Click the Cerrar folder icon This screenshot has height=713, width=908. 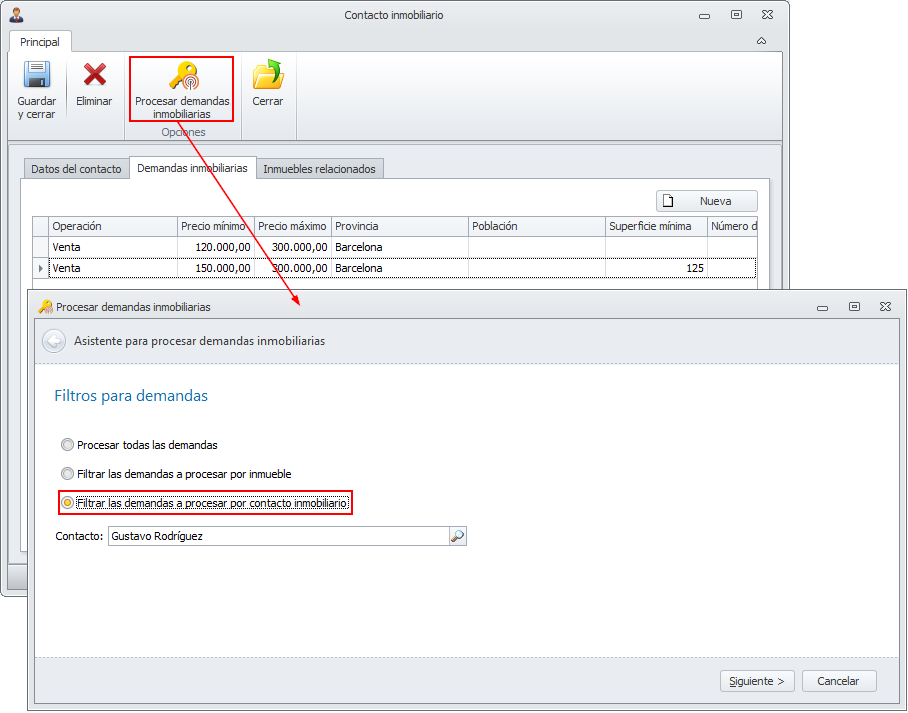click(x=268, y=74)
